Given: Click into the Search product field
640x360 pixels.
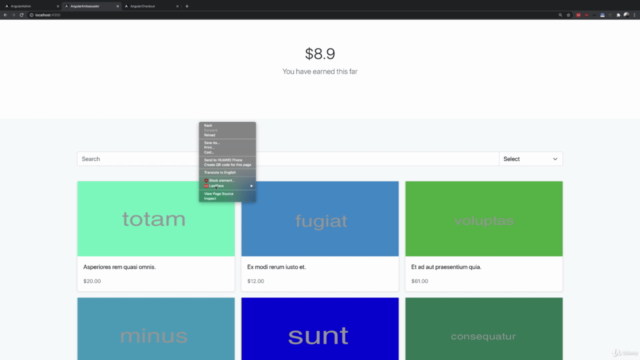Looking at the screenshot, I should pos(288,159).
